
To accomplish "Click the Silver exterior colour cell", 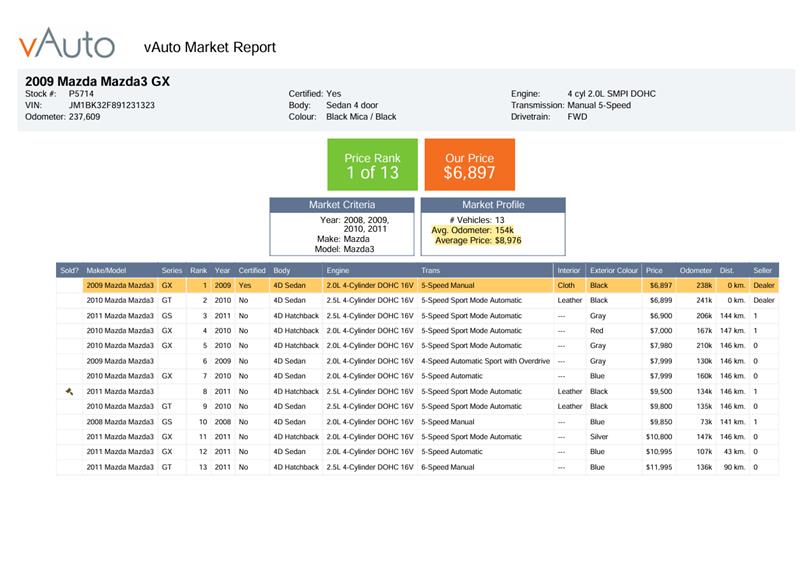I will [x=599, y=437].
